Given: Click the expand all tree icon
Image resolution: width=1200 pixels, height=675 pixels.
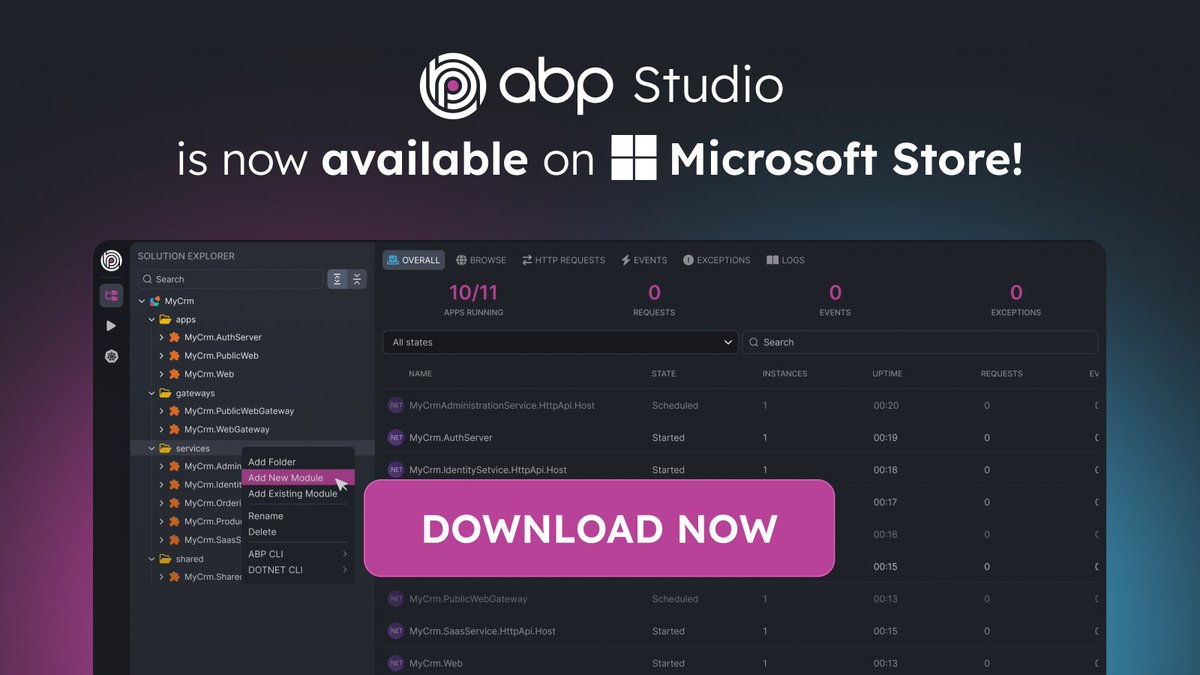Looking at the screenshot, I should click(x=338, y=279).
